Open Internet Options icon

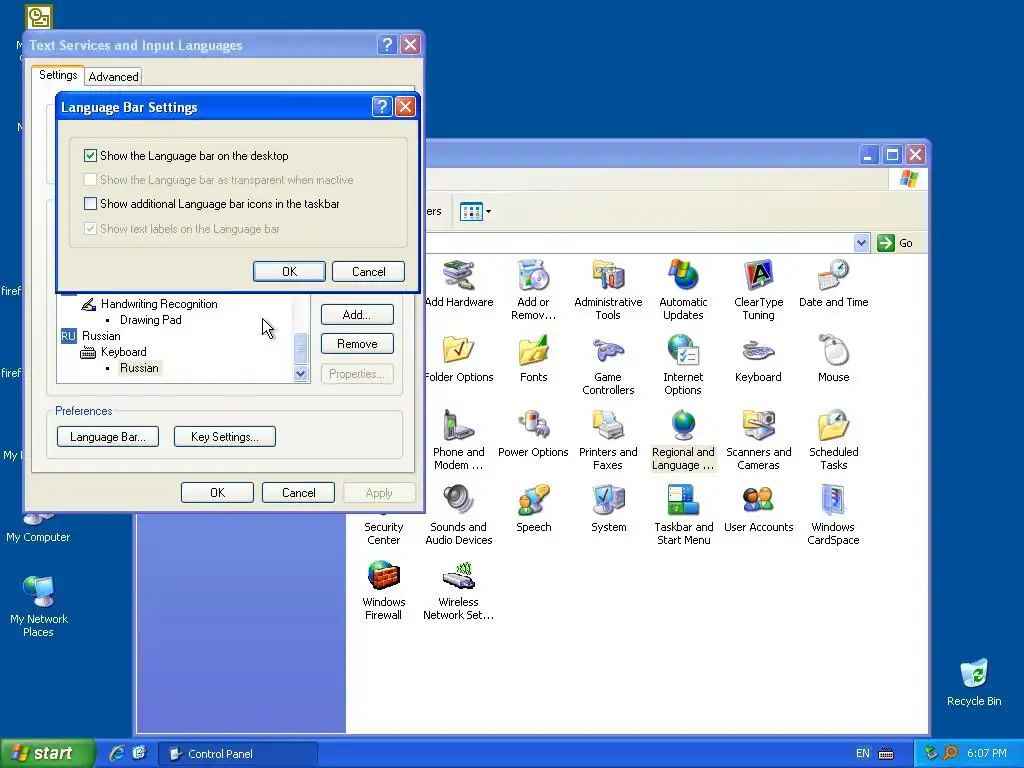(x=683, y=365)
